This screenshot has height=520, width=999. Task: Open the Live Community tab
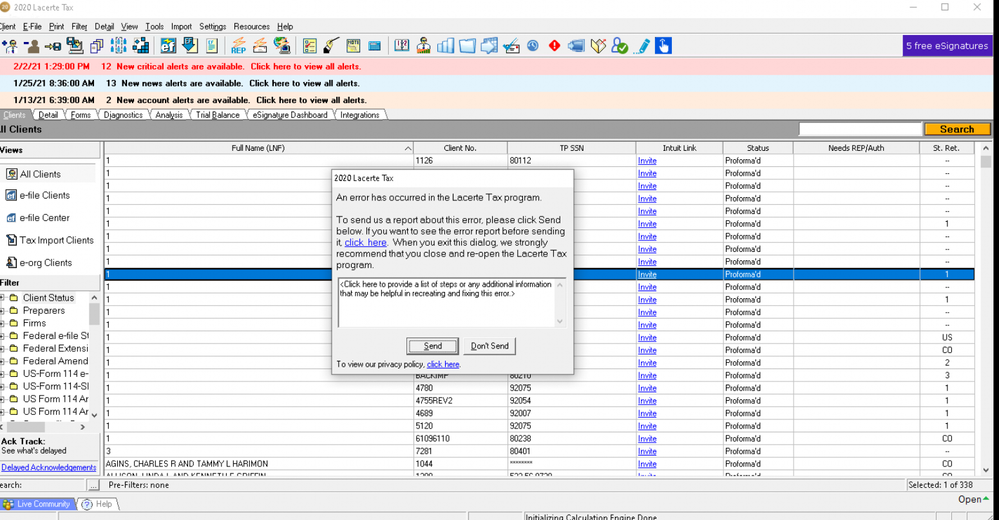38,504
